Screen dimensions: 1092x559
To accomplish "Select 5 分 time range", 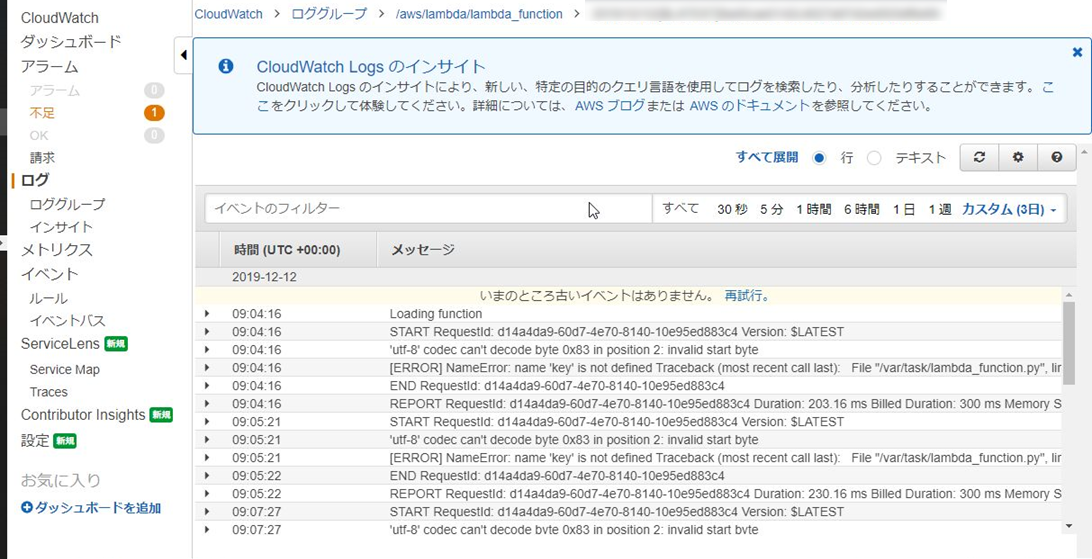I will 772,210.
